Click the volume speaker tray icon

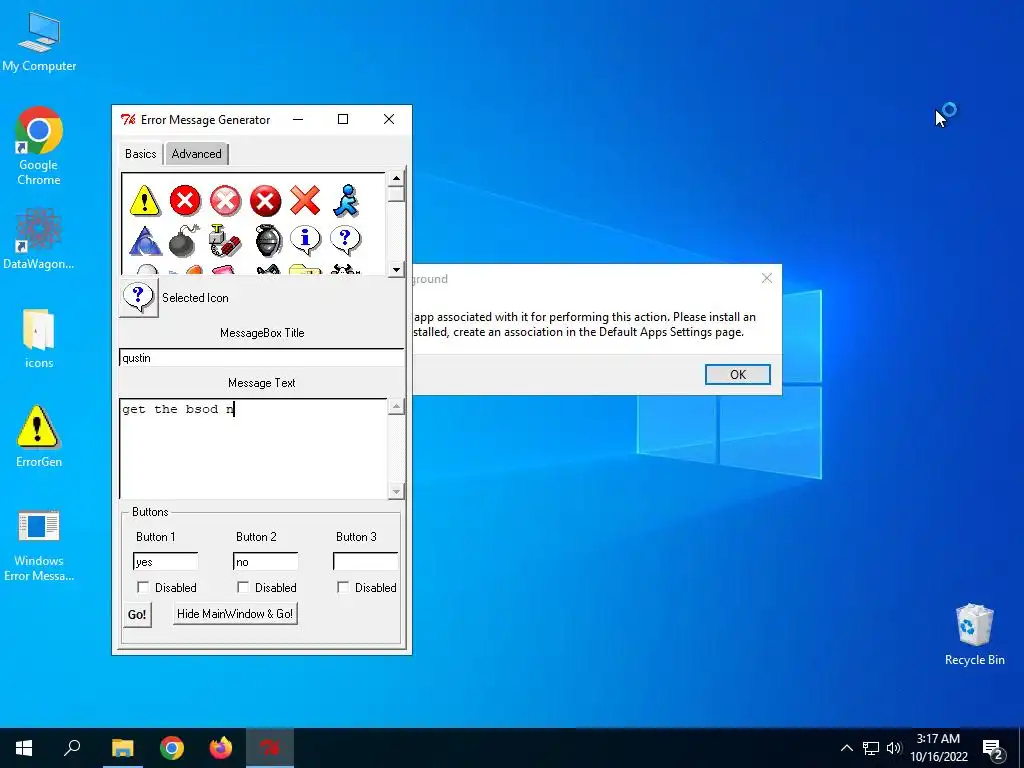893,748
